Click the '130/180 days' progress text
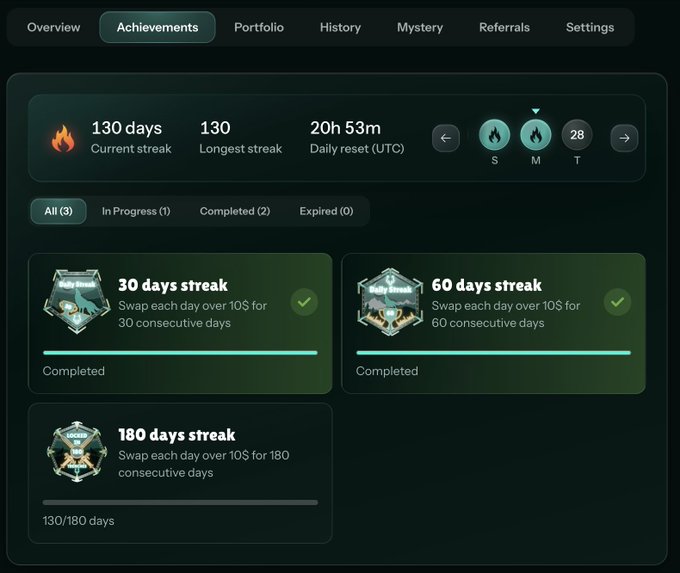The height and width of the screenshot is (573, 680). [x=78, y=521]
